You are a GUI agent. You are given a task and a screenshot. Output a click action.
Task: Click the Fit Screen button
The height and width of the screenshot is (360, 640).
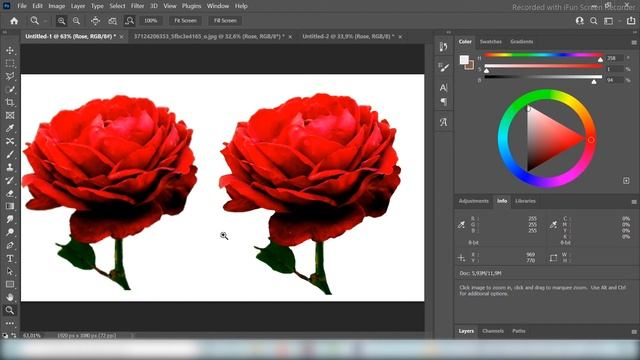tap(185, 20)
